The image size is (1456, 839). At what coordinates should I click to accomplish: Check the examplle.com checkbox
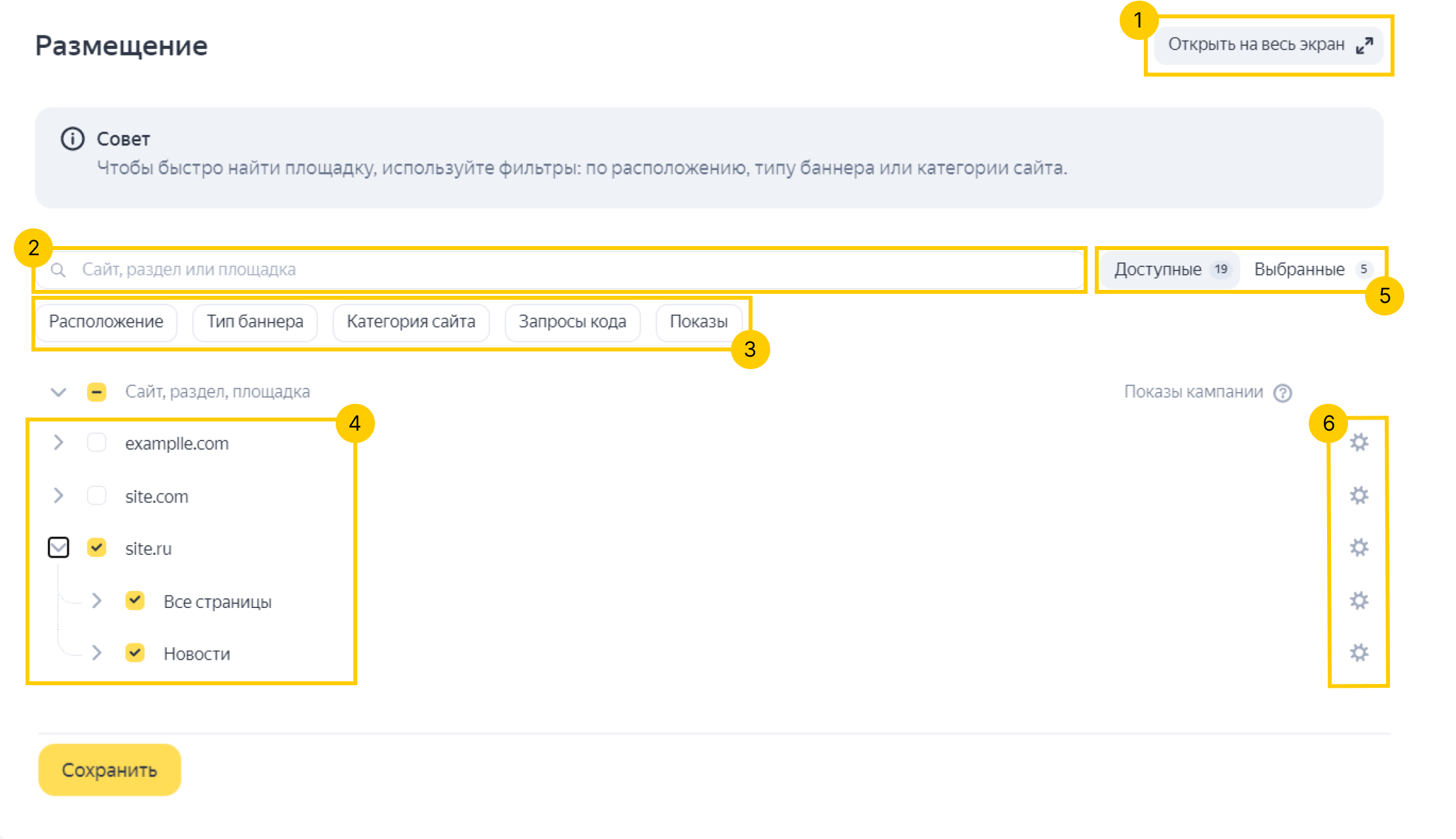(97, 443)
